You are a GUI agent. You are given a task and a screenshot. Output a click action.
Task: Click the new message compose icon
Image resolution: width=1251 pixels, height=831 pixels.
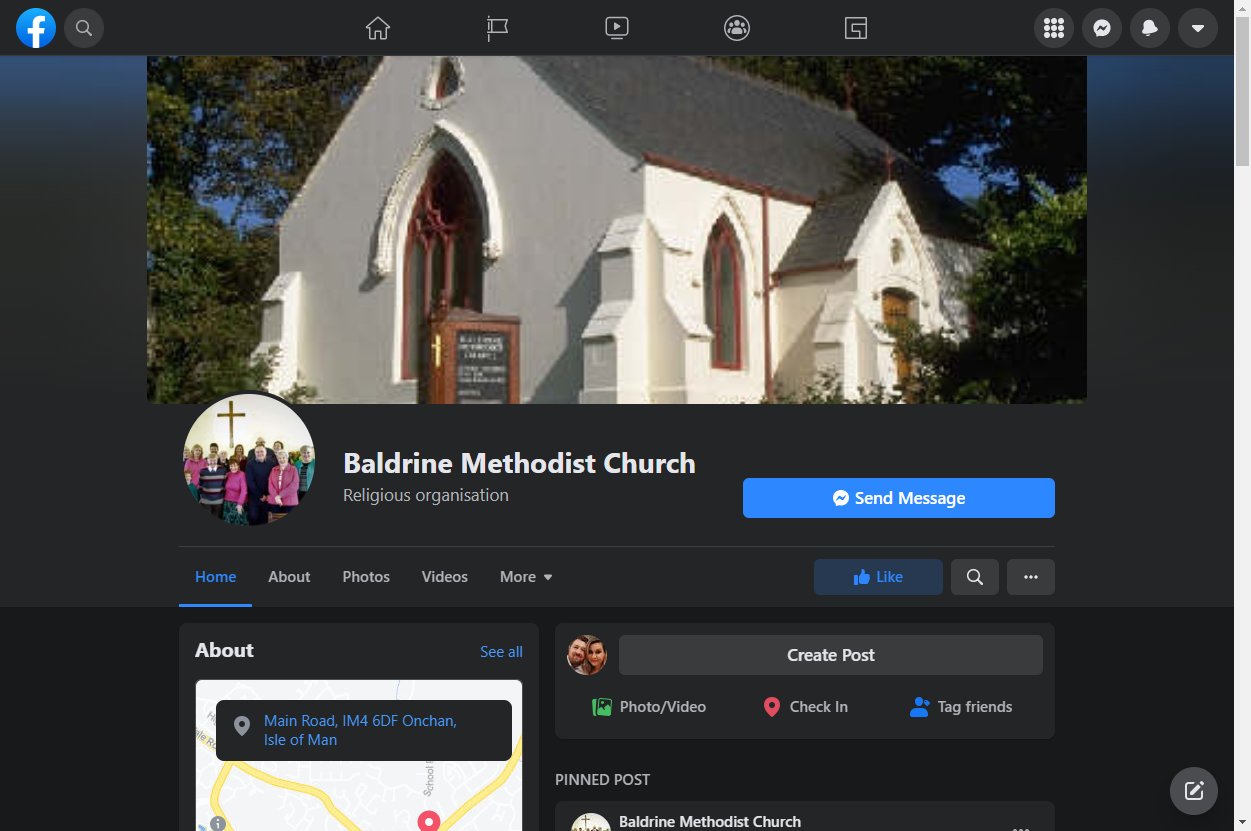[x=1194, y=791]
